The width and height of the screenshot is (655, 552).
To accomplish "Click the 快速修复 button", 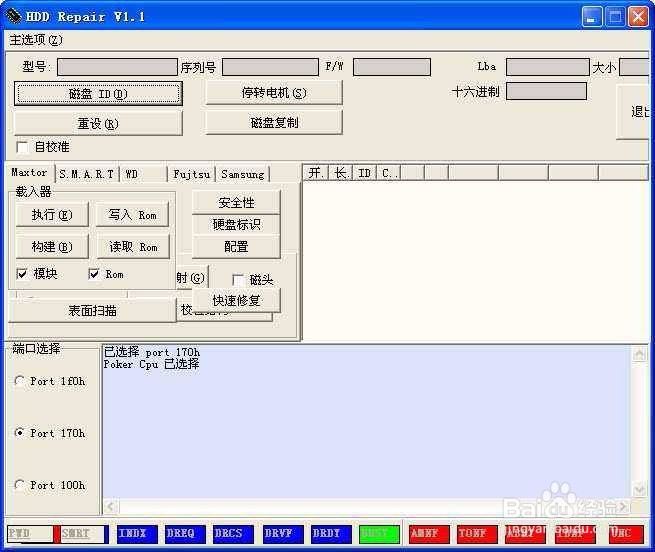I will pyautogui.click(x=236, y=300).
